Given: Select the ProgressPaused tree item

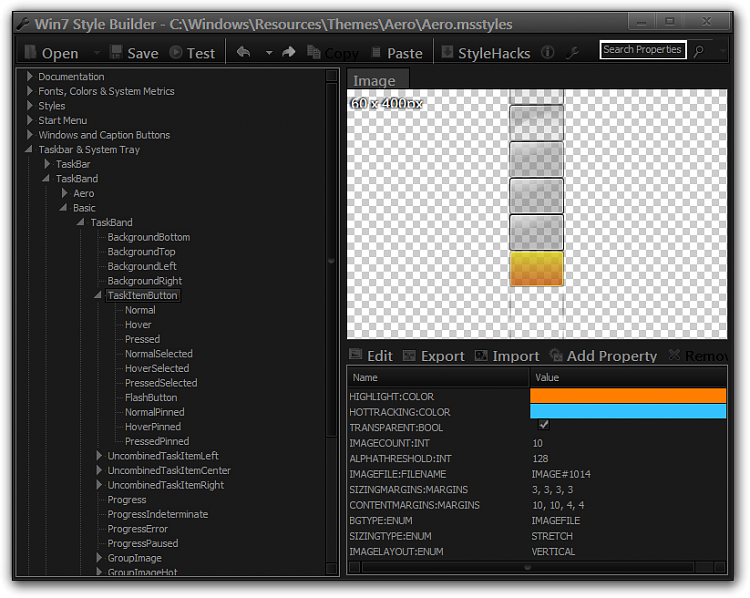Looking at the screenshot, I should (143, 543).
